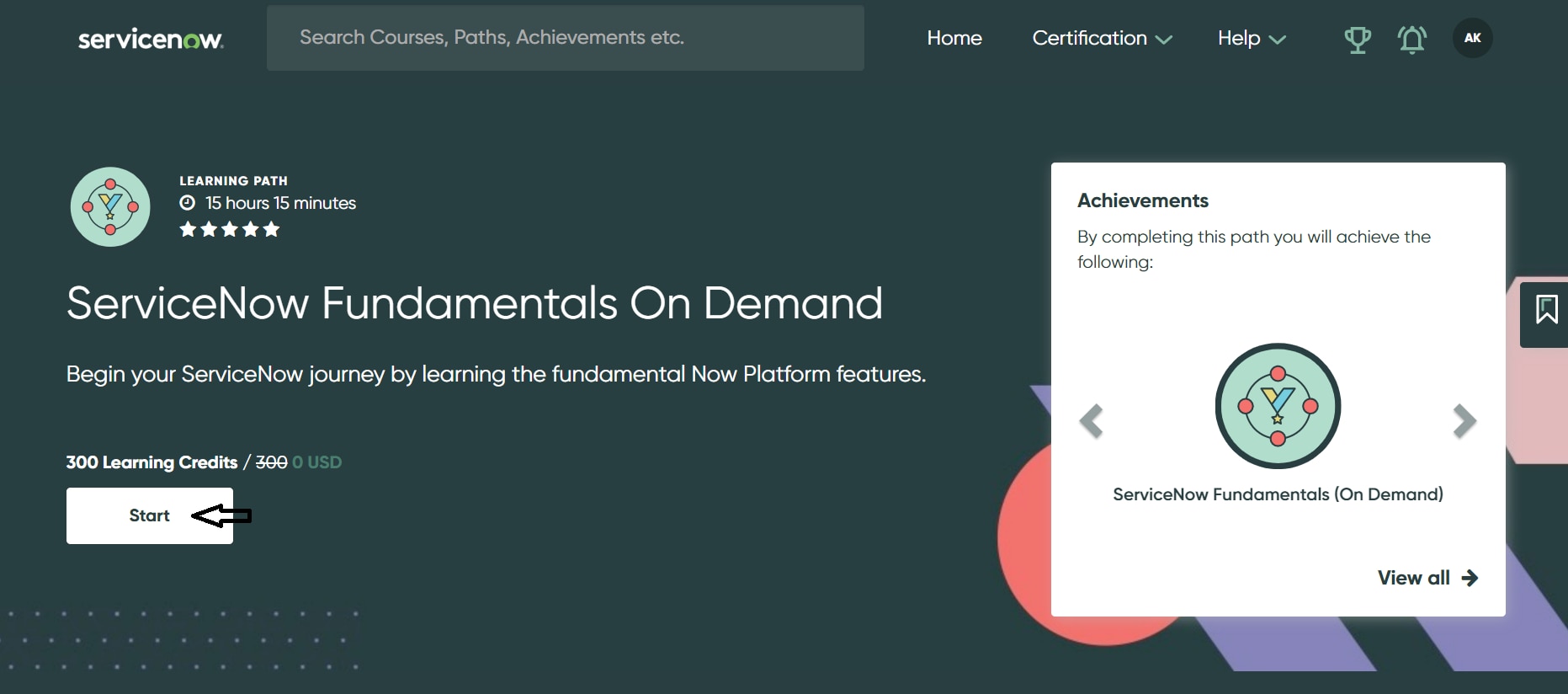Viewport: 1568px width, 694px height.
Task: Open the trophy achievements icon
Action: click(1357, 40)
